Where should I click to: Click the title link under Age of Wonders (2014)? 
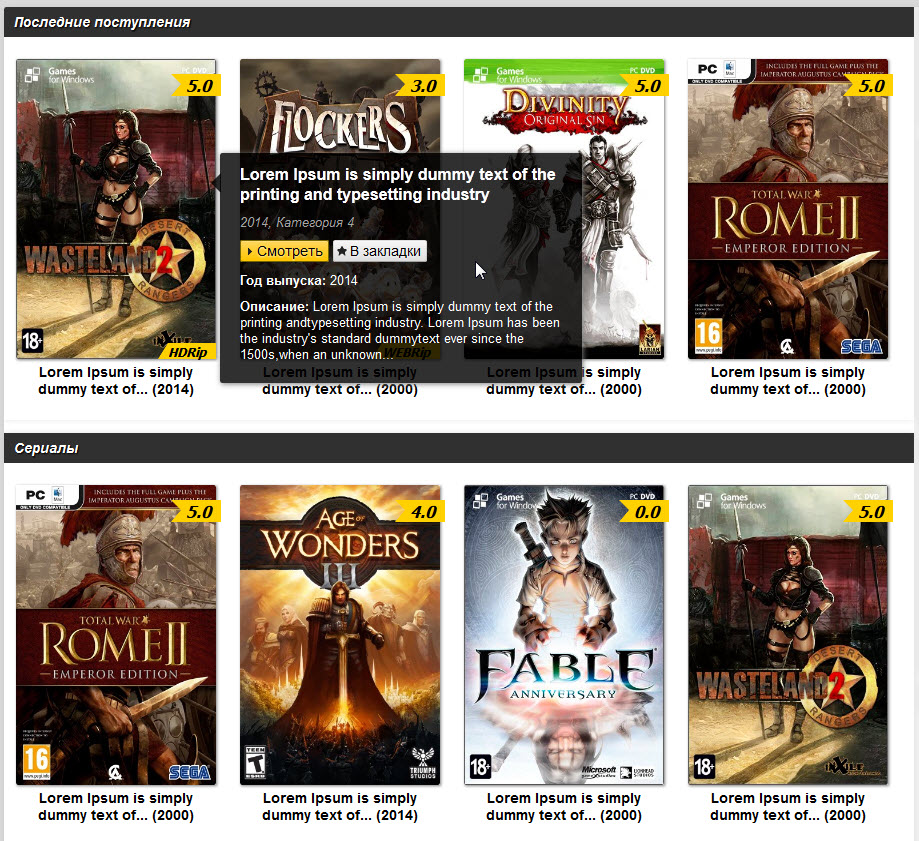[340, 806]
